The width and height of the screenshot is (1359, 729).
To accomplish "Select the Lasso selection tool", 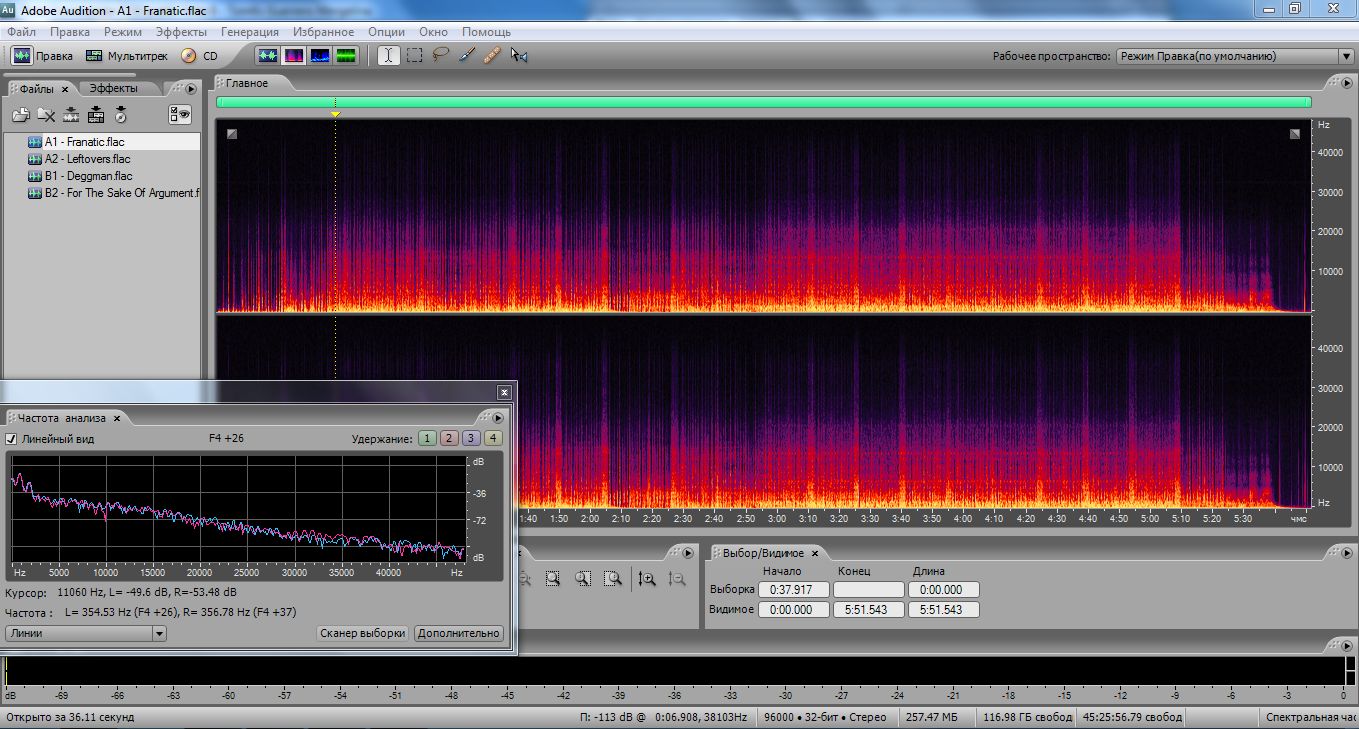I will click(440, 56).
